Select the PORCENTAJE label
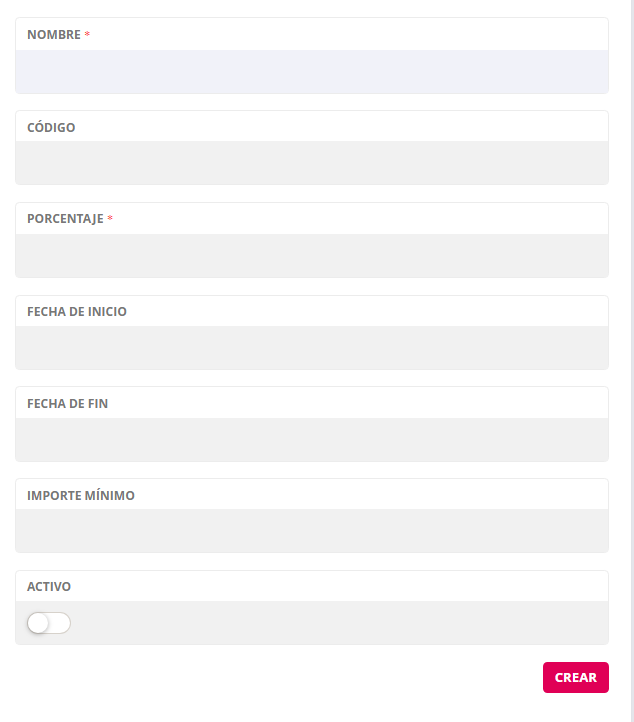The image size is (634, 722). pyautogui.click(x=65, y=219)
